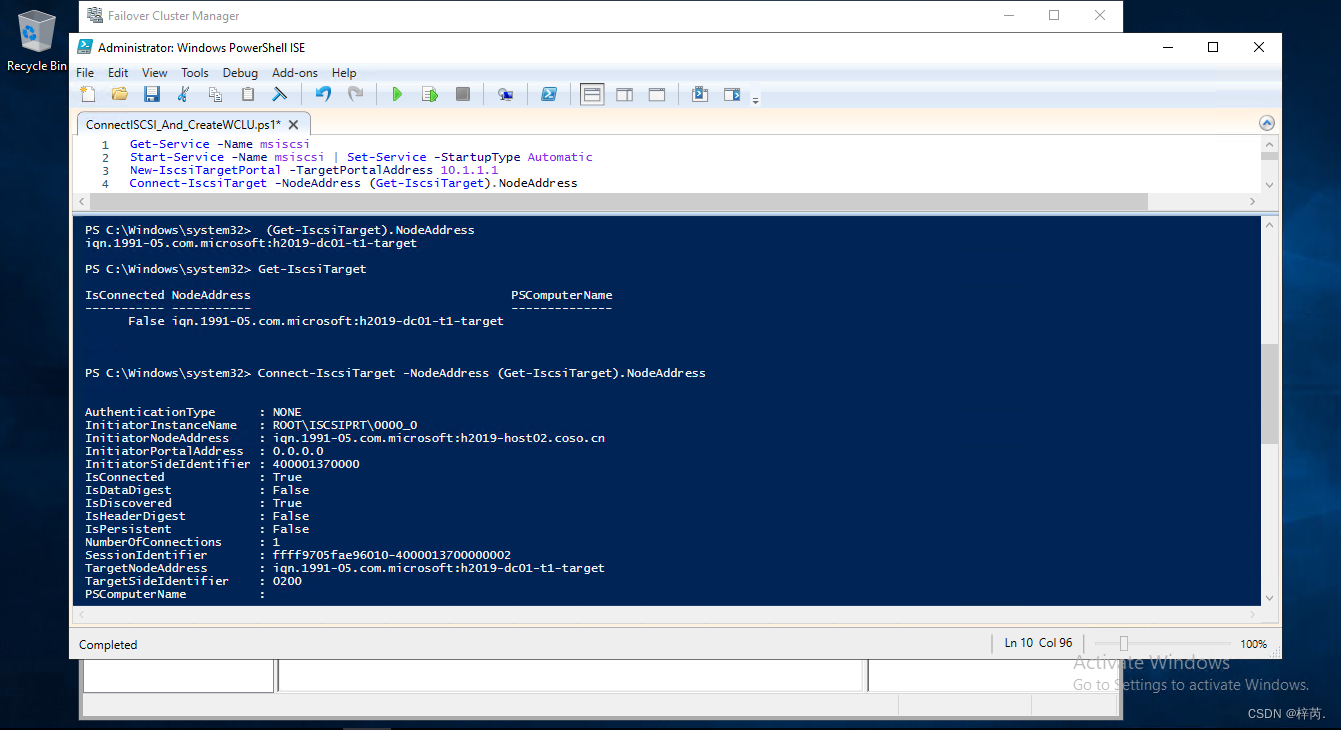
Task: Close the ConnectISCSI_And_CreateWCLU.ps1 script tab
Action: pyautogui.click(x=292, y=123)
